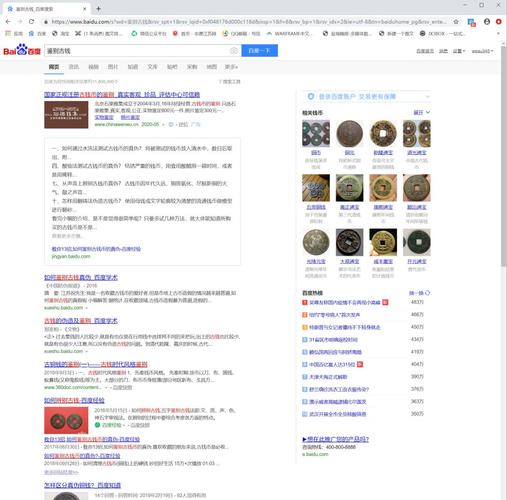Click the shield icon in login banner
The width and height of the screenshot is (507, 500).
coord(311,96)
